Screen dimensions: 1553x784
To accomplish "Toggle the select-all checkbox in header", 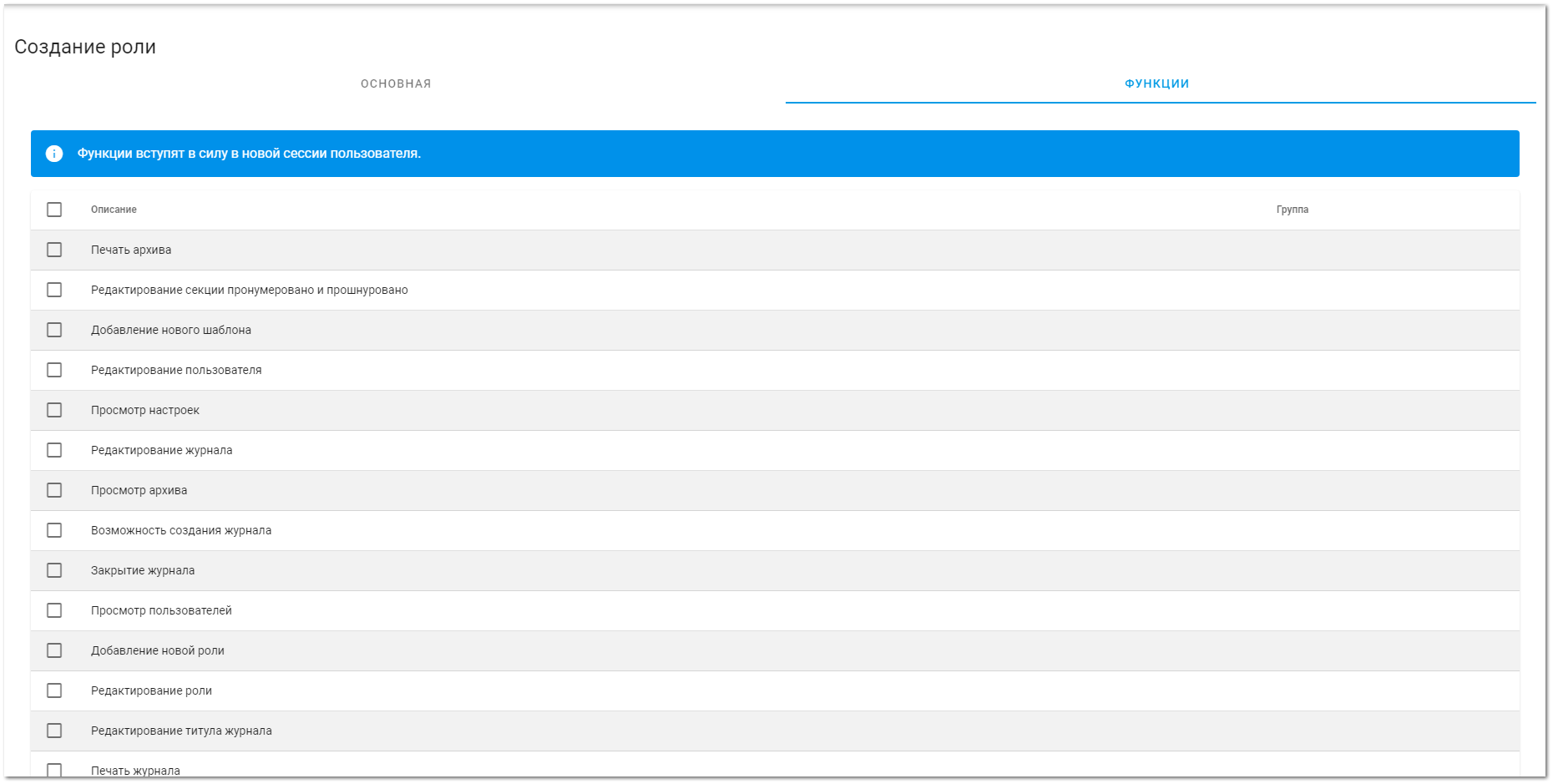I will 54,210.
